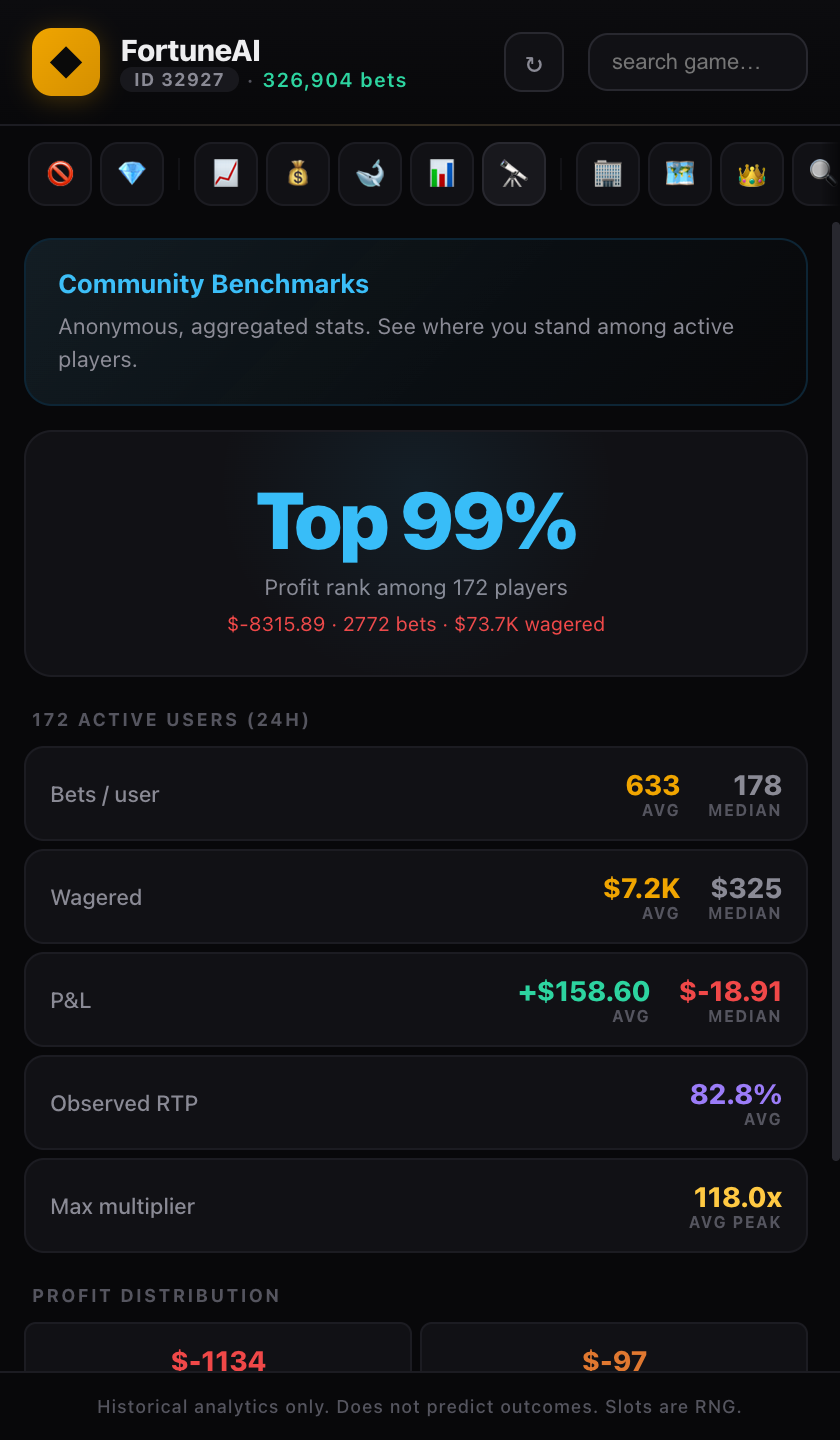Click the P&L stats row
This screenshot has width=840, height=1440.
[415, 999]
